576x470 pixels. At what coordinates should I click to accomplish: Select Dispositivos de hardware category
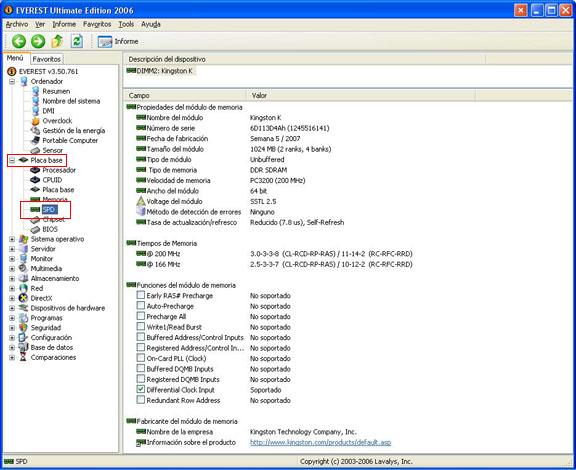coord(68,308)
